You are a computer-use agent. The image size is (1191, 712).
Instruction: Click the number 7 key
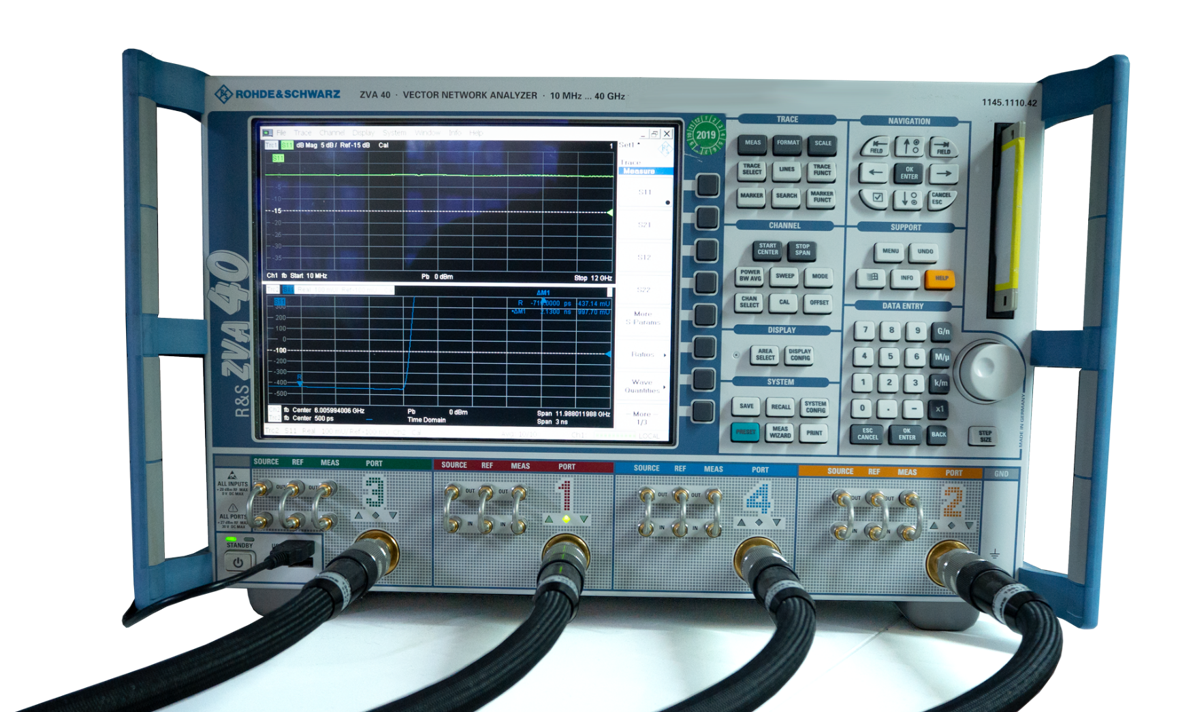coord(864,331)
